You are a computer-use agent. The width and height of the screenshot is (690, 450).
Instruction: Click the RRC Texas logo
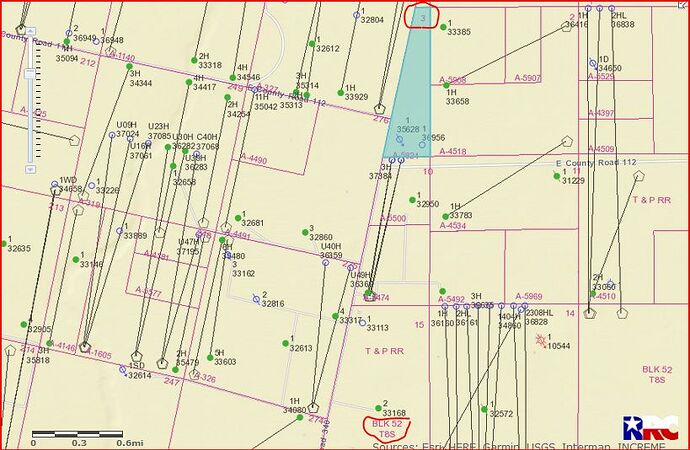[650, 428]
